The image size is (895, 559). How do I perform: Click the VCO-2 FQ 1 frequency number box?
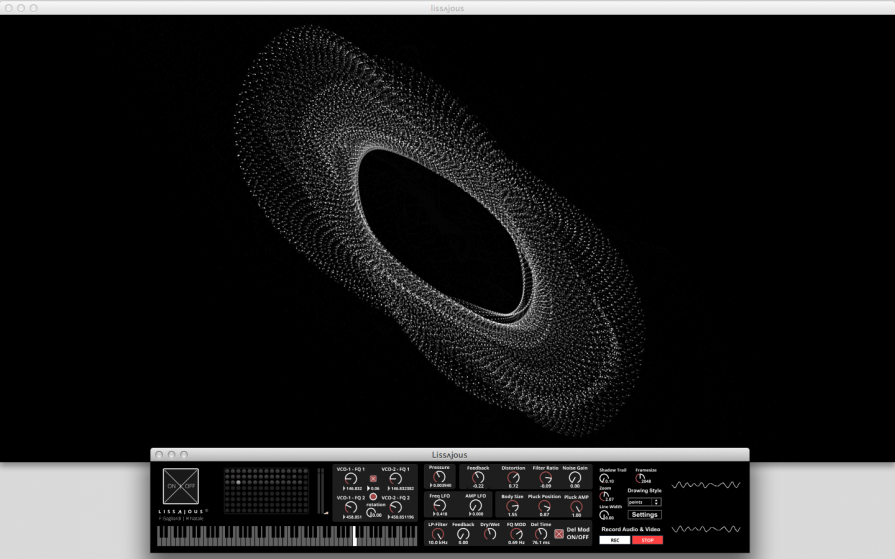(401, 489)
